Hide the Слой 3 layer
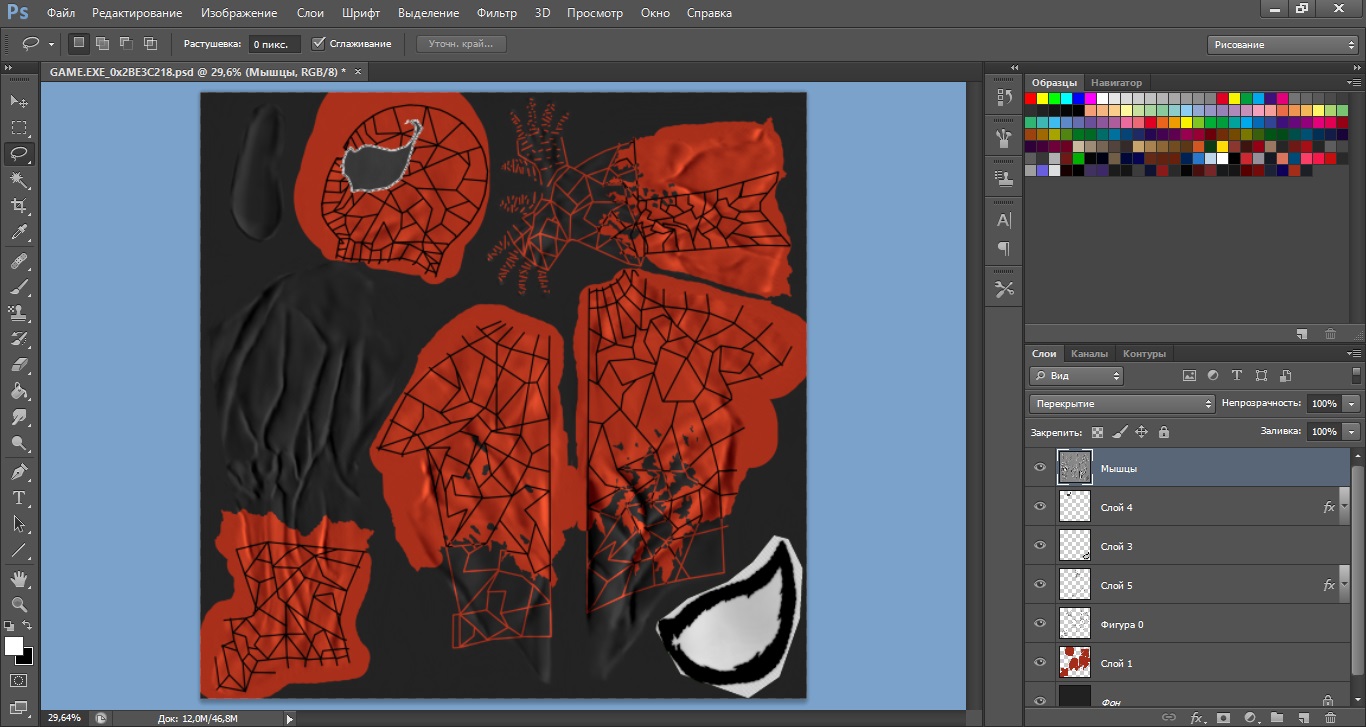 coord(1040,546)
